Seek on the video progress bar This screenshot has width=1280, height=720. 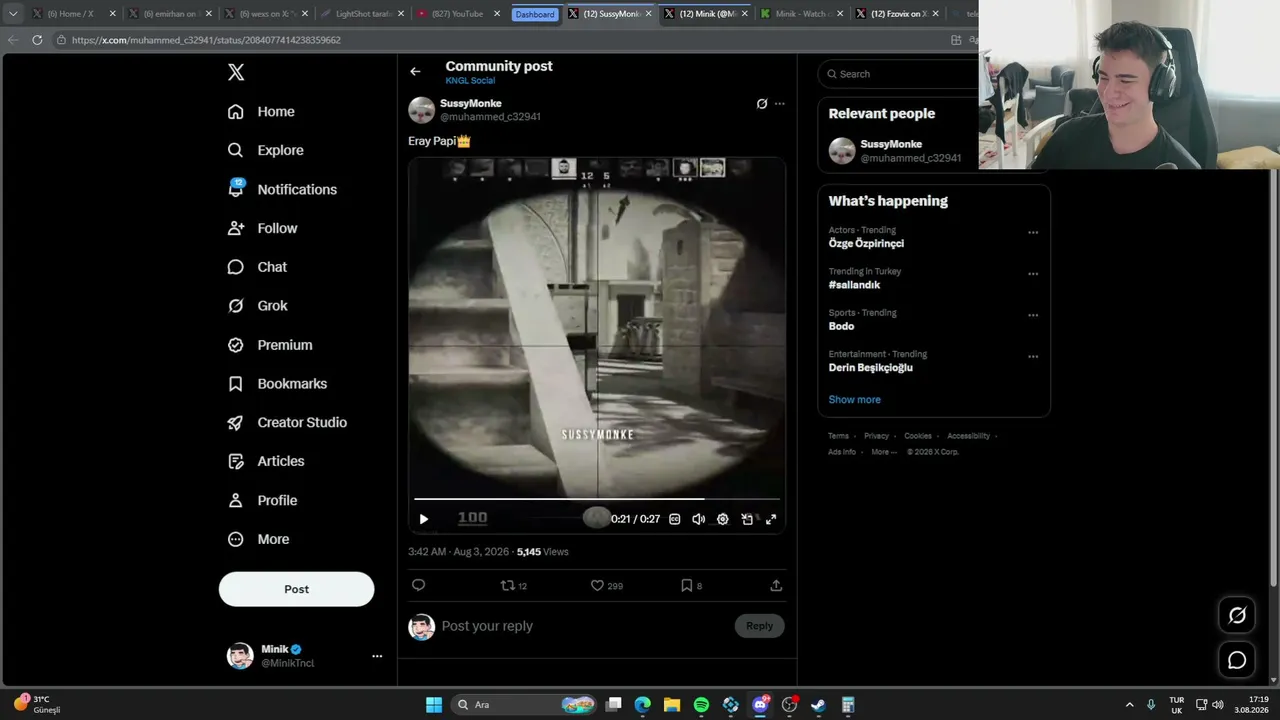click(597, 498)
